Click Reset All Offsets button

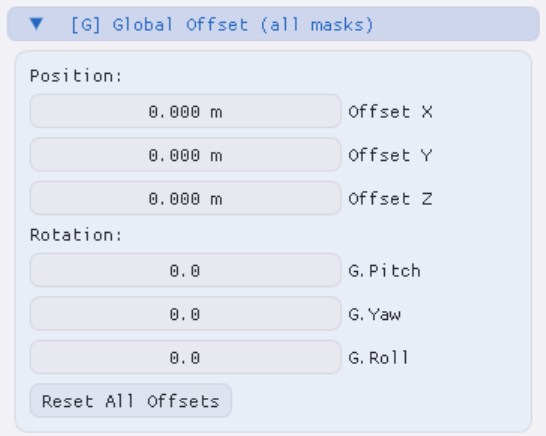tap(131, 401)
